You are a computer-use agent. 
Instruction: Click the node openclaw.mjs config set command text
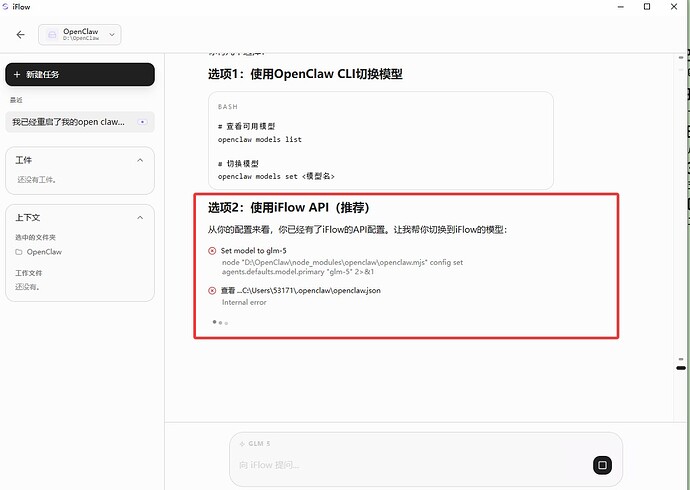pos(342,267)
